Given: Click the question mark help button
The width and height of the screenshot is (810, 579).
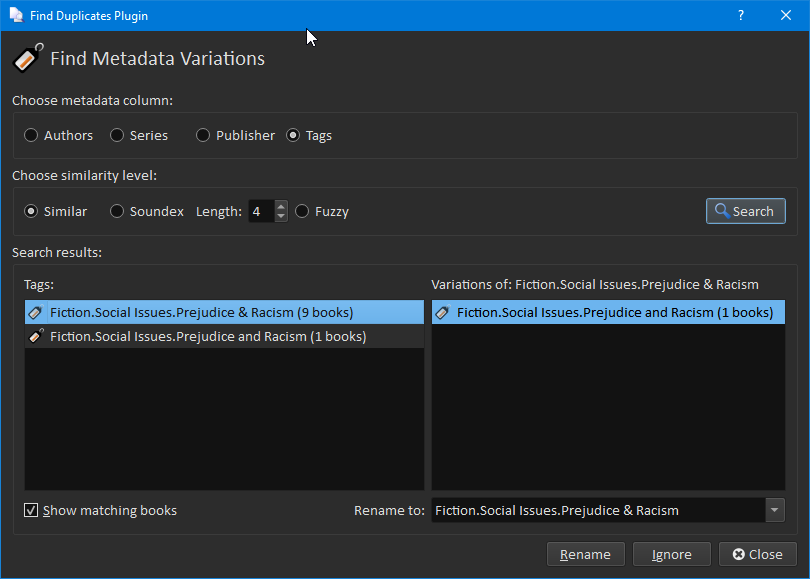Looking at the screenshot, I should (x=741, y=15).
